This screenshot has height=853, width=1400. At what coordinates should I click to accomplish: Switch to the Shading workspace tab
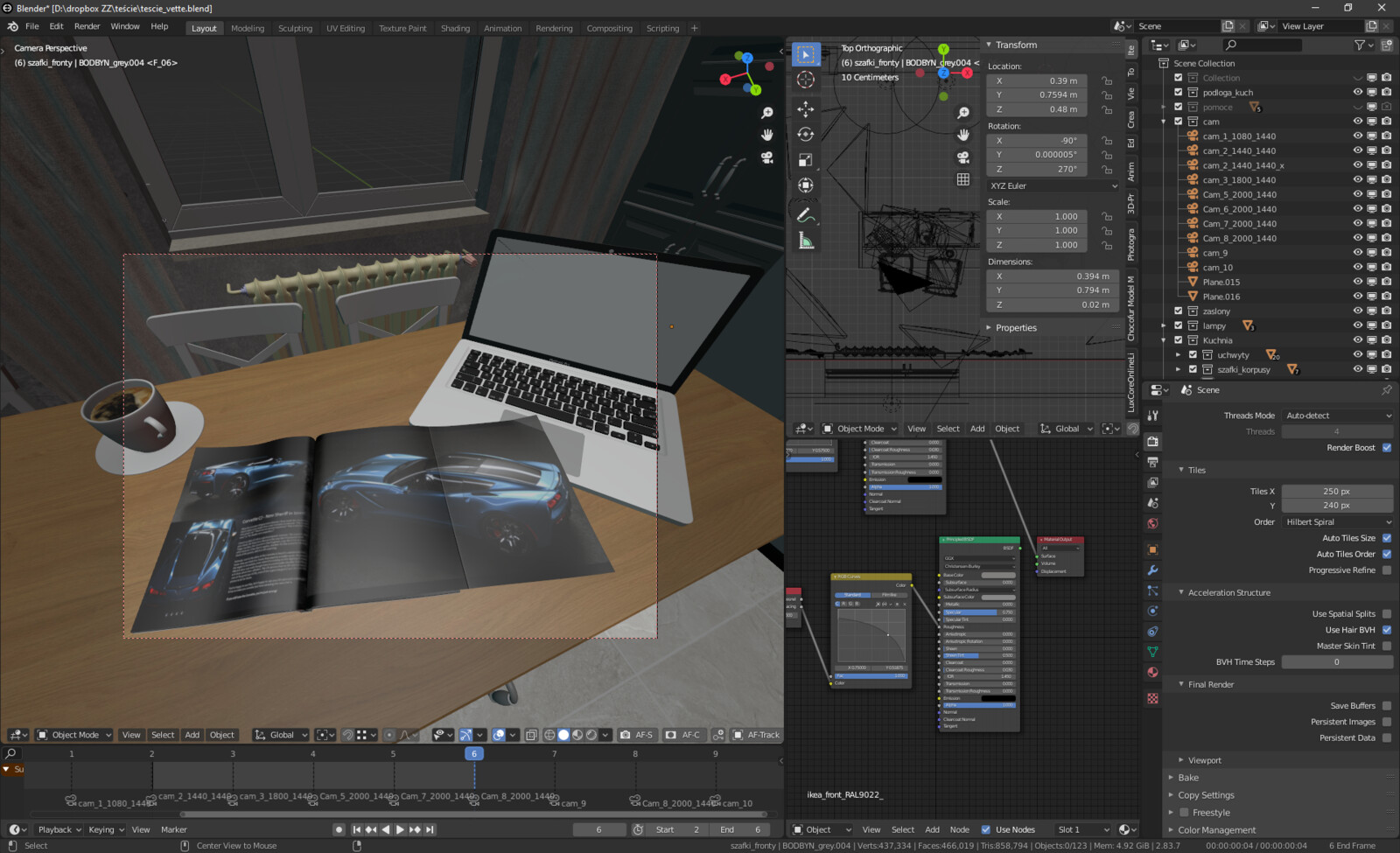[455, 28]
